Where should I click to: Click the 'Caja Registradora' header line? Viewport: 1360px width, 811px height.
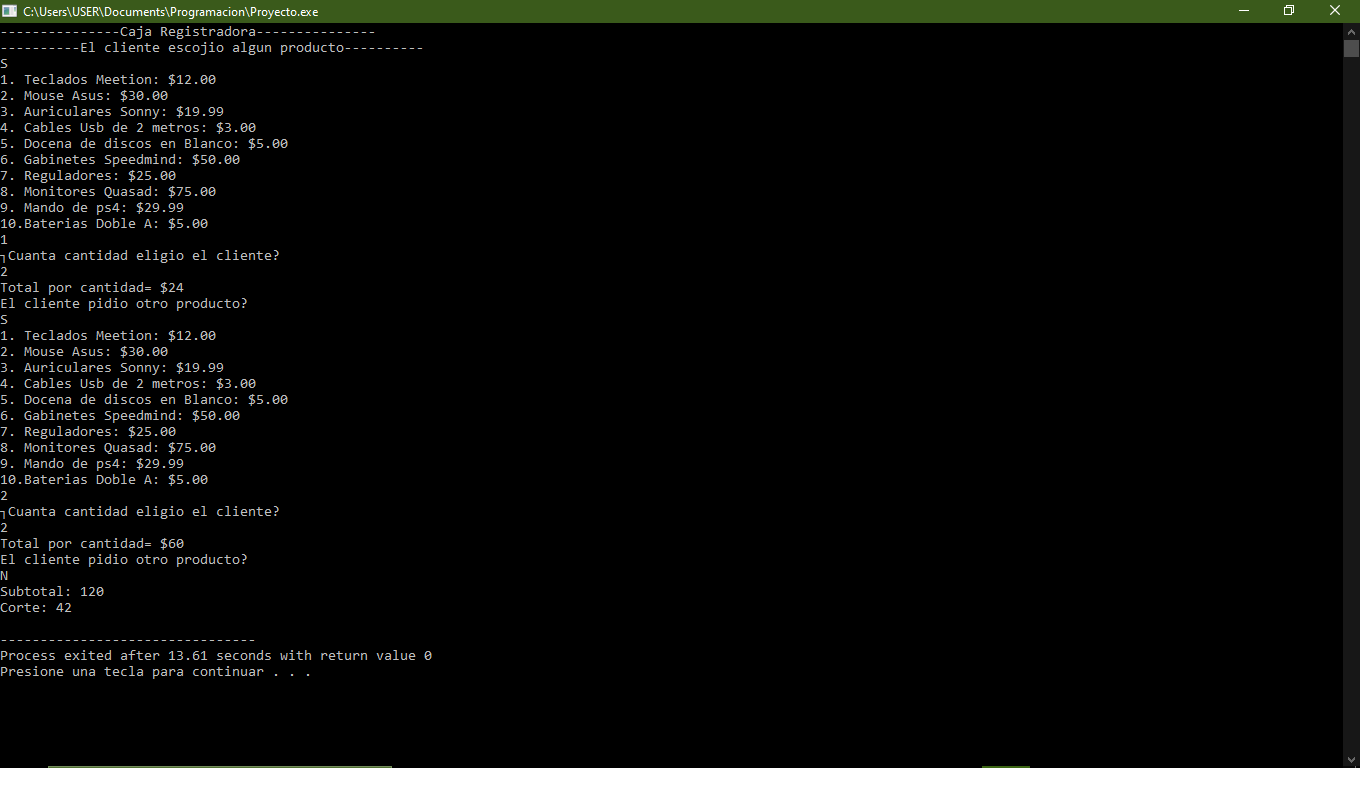(188, 32)
